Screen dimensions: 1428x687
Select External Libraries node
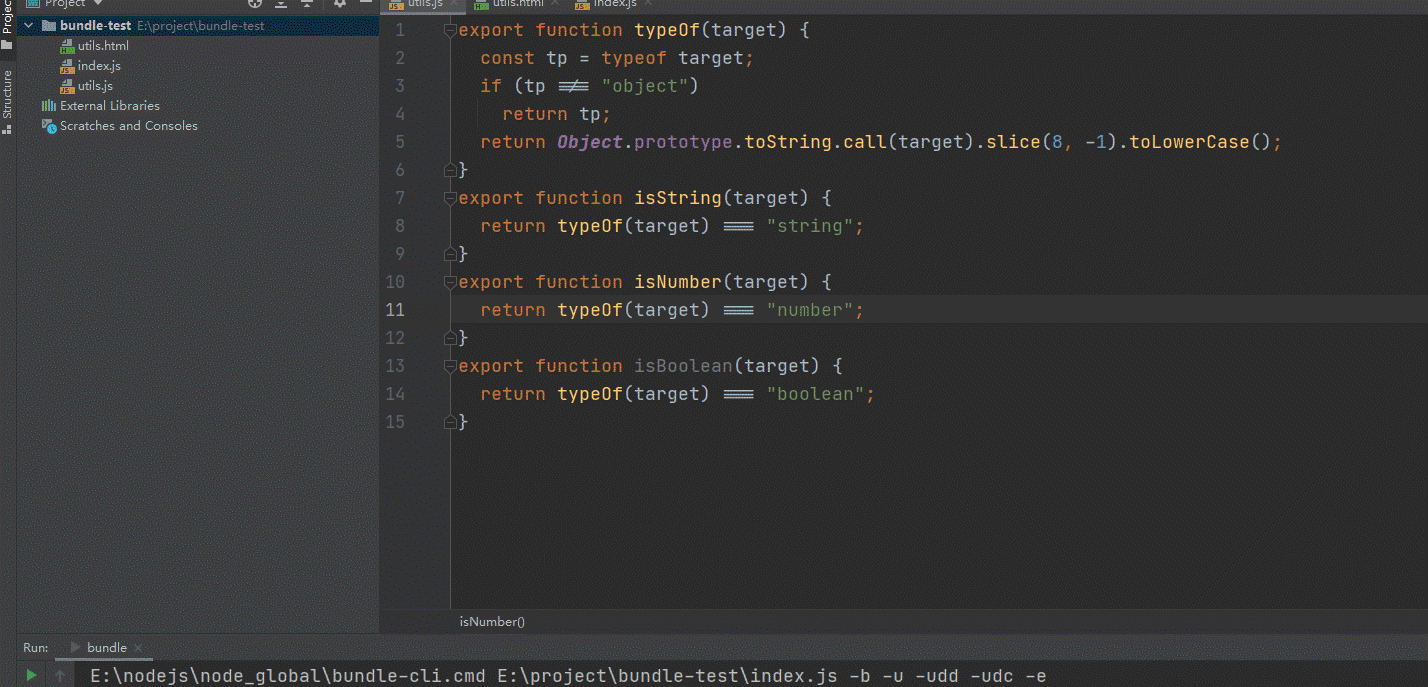(109, 106)
